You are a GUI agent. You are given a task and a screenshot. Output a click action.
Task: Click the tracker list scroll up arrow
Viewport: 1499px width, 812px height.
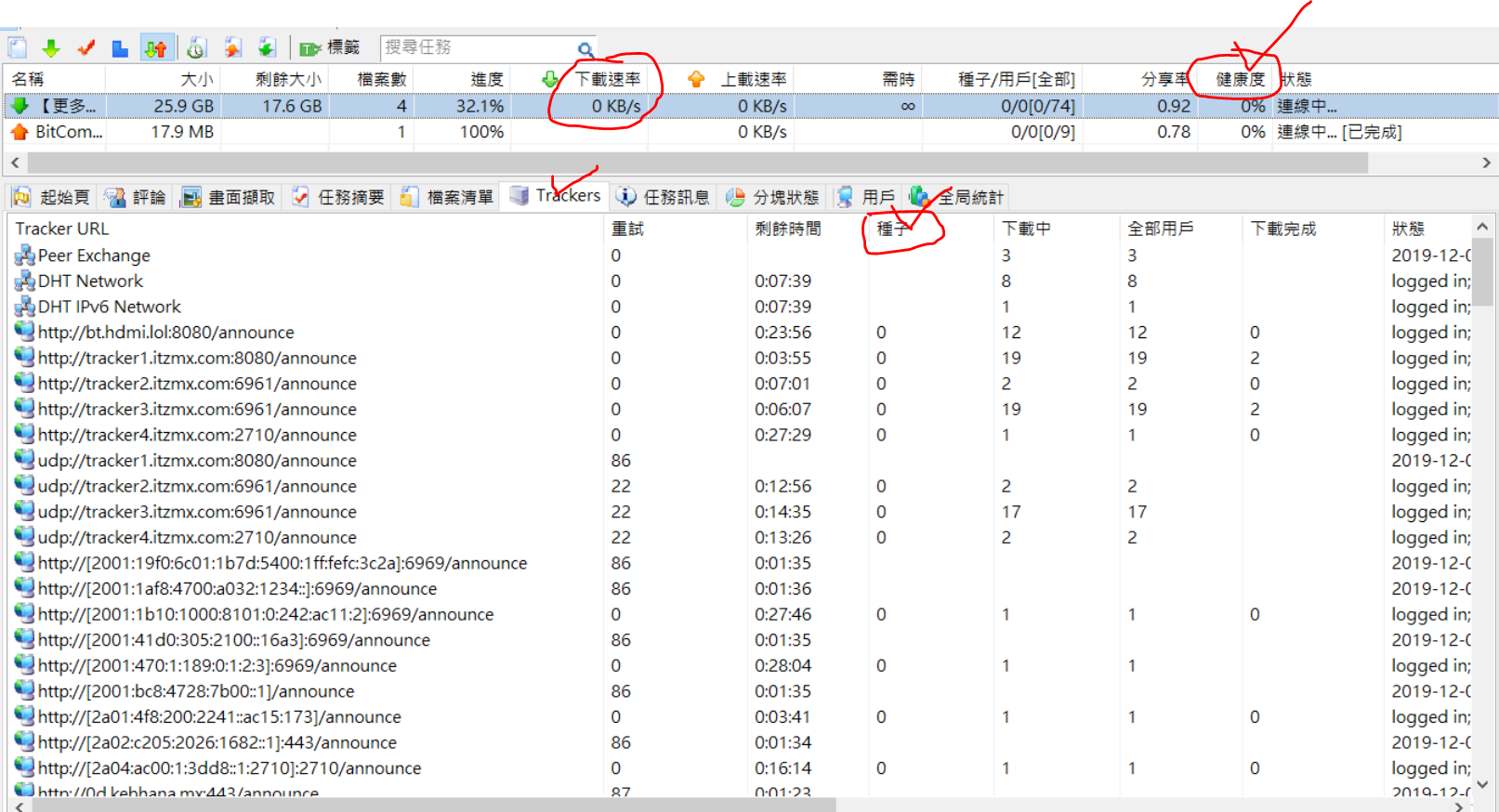point(1482,227)
